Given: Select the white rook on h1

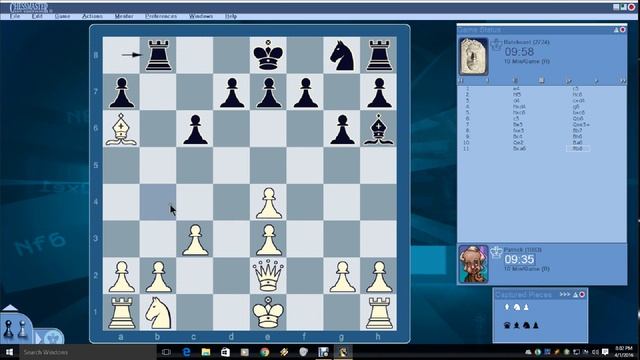Looking at the screenshot, I should click(378, 313).
